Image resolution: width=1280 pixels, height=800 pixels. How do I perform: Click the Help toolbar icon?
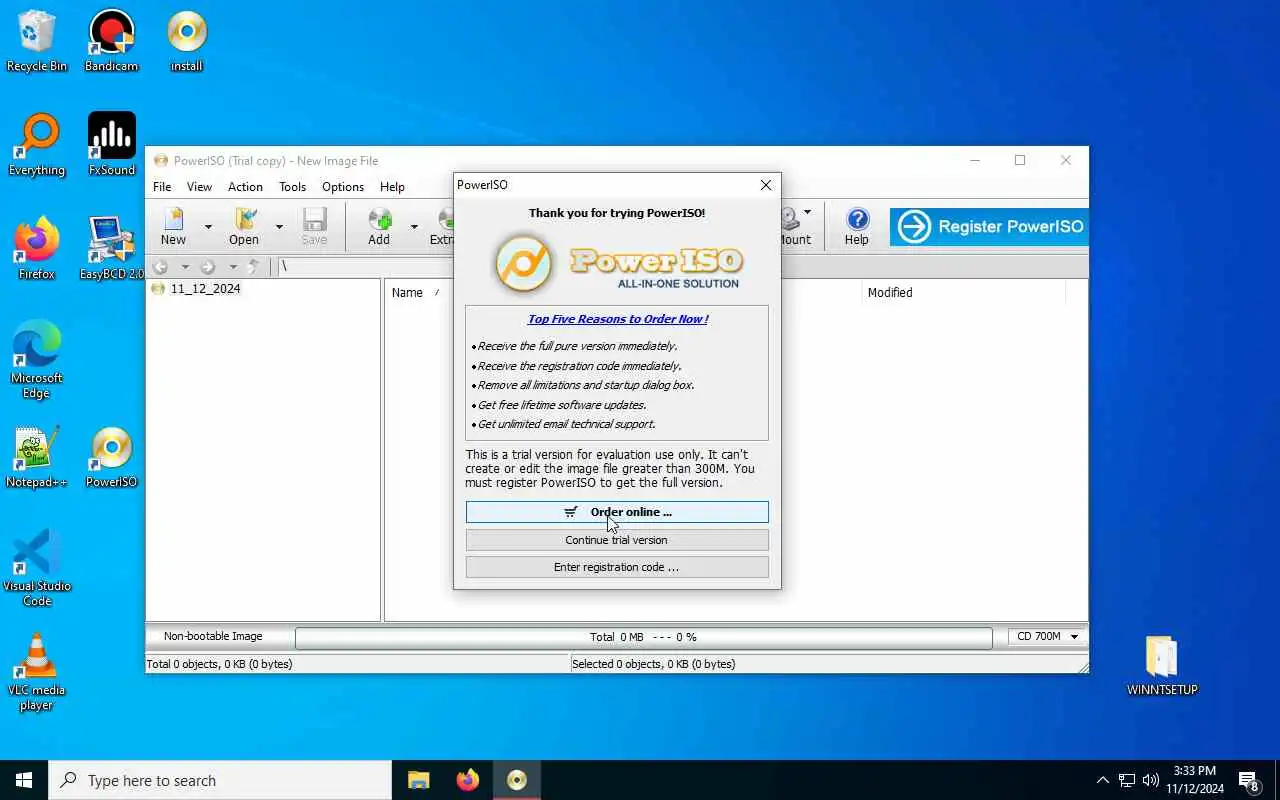tap(857, 226)
